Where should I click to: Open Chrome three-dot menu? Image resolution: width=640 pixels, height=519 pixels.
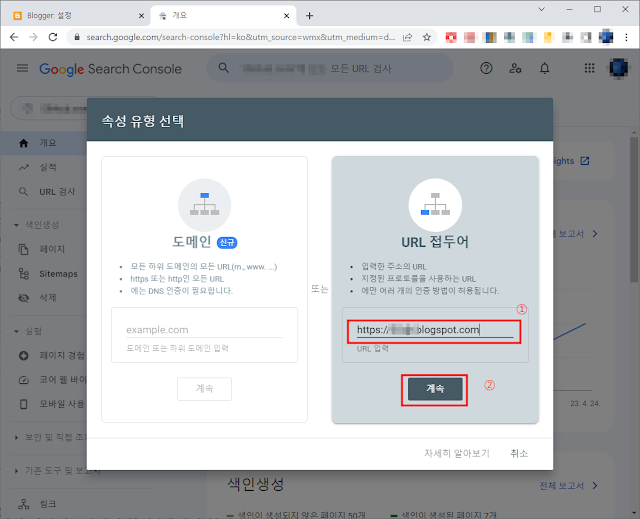[x=626, y=37]
